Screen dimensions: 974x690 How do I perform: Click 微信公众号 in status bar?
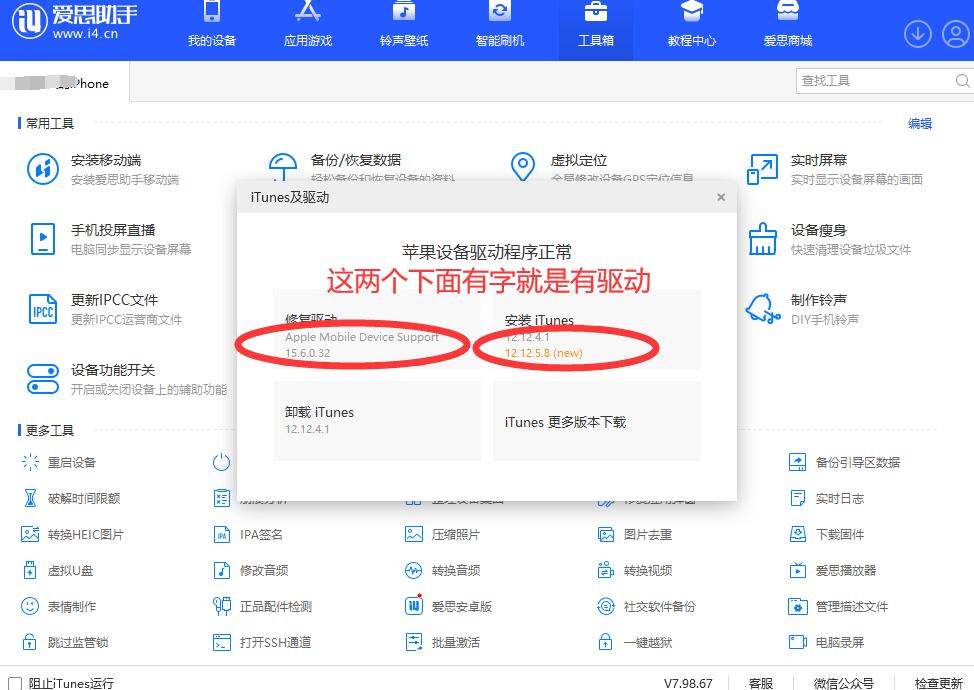click(x=844, y=683)
